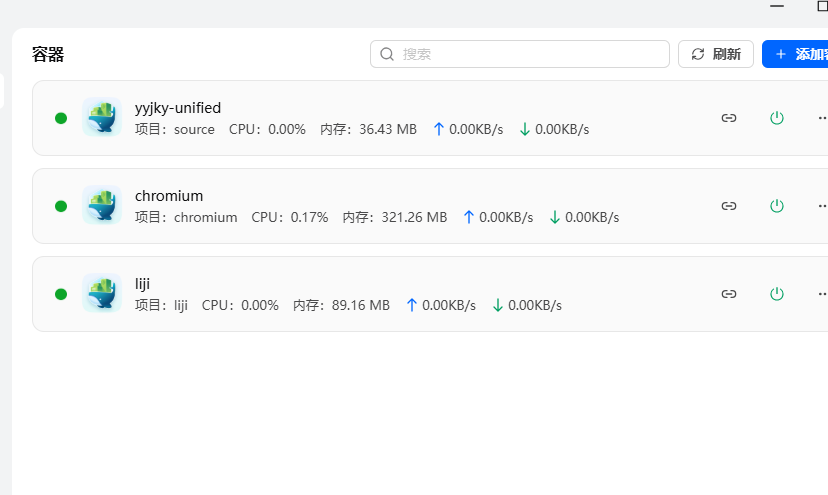The width and height of the screenshot is (828, 495).
Task: Click the link icon for yyjky-unified container
Action: (729, 118)
